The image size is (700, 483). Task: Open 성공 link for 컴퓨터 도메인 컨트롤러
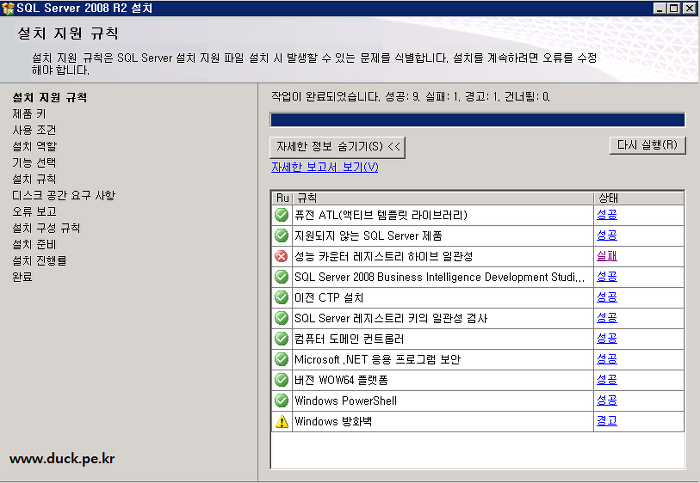pyautogui.click(x=607, y=338)
